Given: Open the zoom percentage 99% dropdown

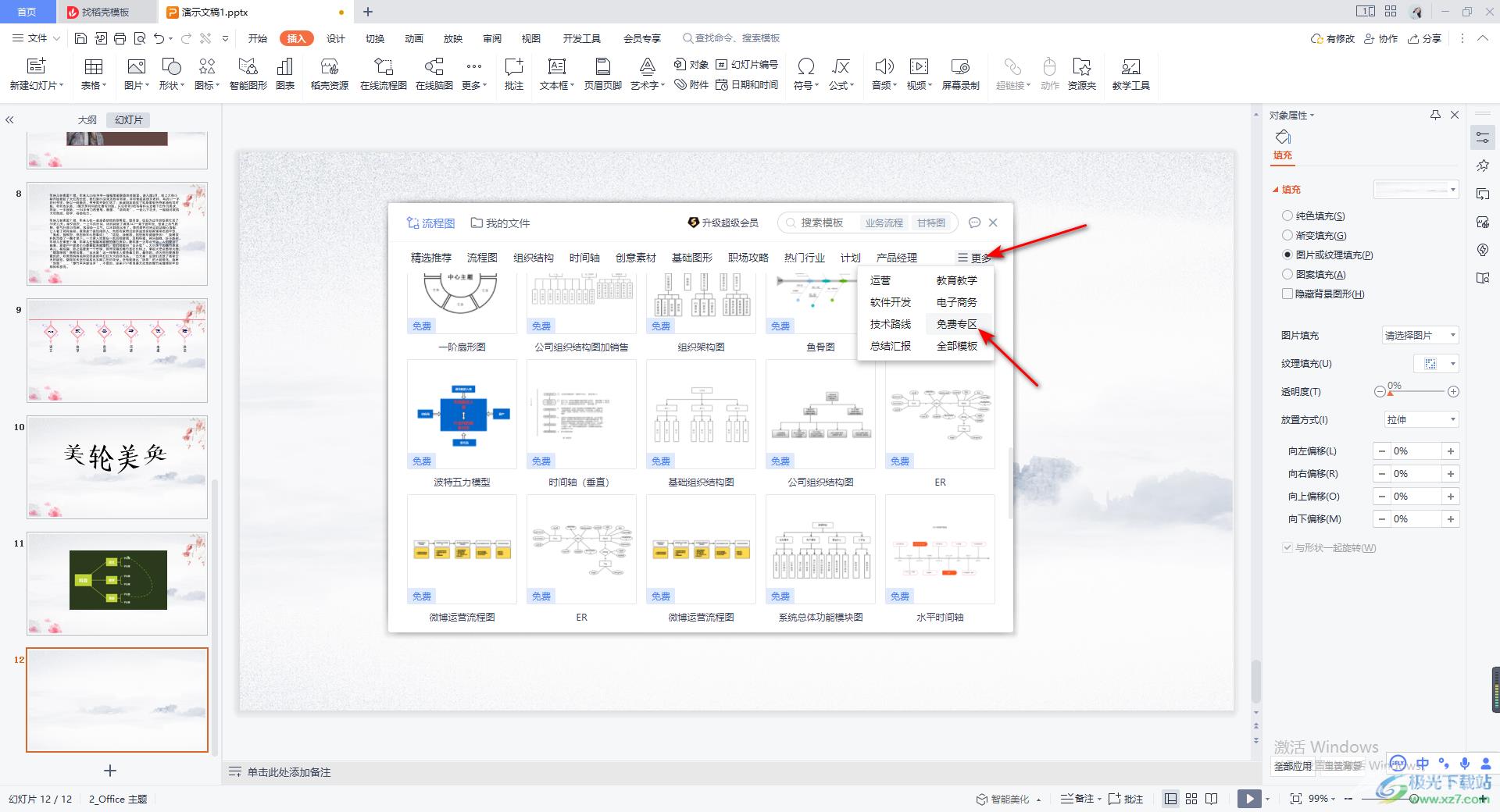Looking at the screenshot, I should click(x=1323, y=799).
